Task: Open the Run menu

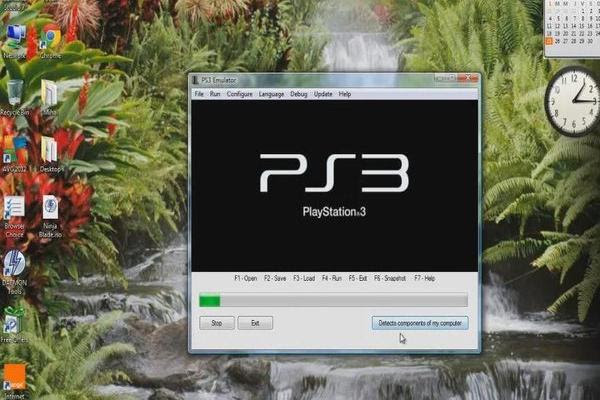Action: click(215, 94)
